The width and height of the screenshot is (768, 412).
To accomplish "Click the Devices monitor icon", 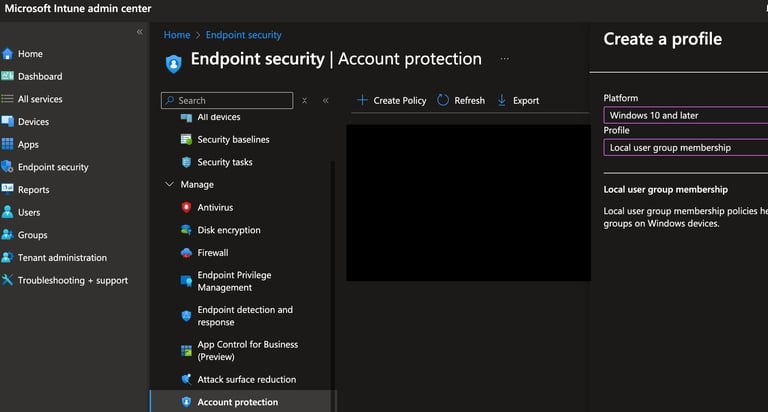I will pyautogui.click(x=7, y=121).
